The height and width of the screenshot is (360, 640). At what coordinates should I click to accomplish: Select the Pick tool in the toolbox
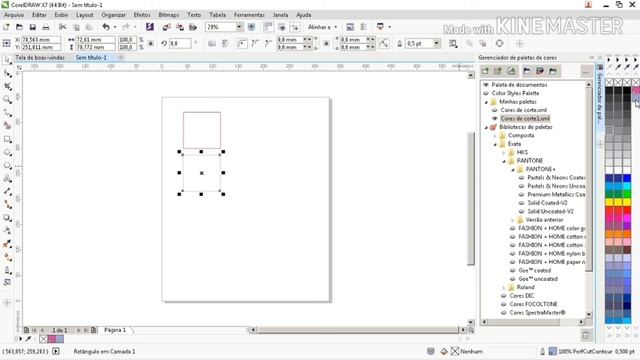[x=7, y=60]
